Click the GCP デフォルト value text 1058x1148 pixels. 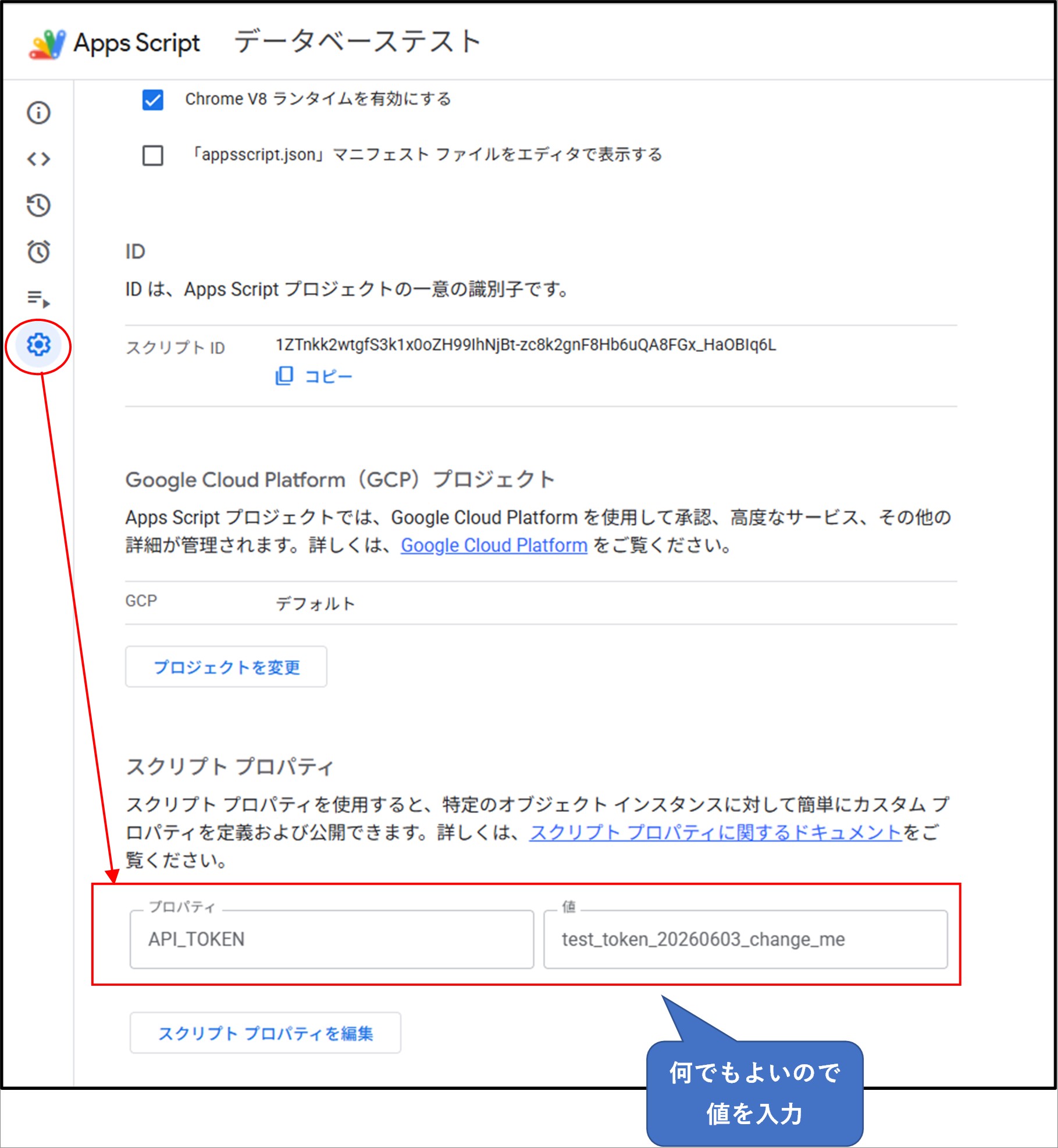(x=315, y=604)
